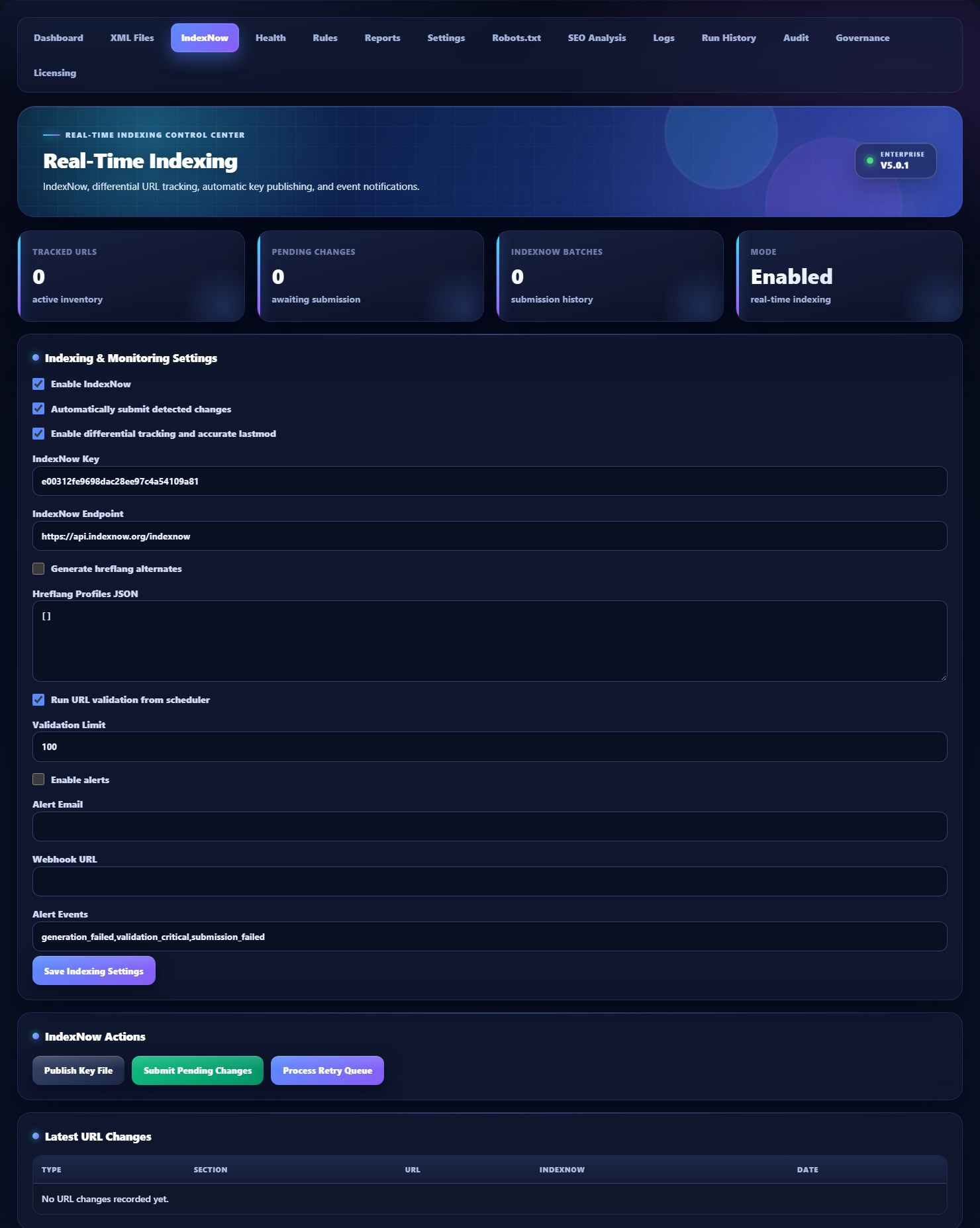
Task: Click the Enterprise V5.0.1 badge
Action: 895,161
